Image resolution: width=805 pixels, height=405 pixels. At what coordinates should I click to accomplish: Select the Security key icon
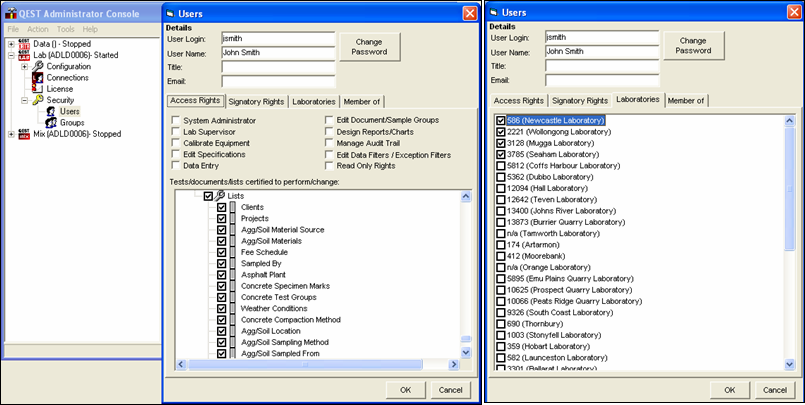[37, 100]
